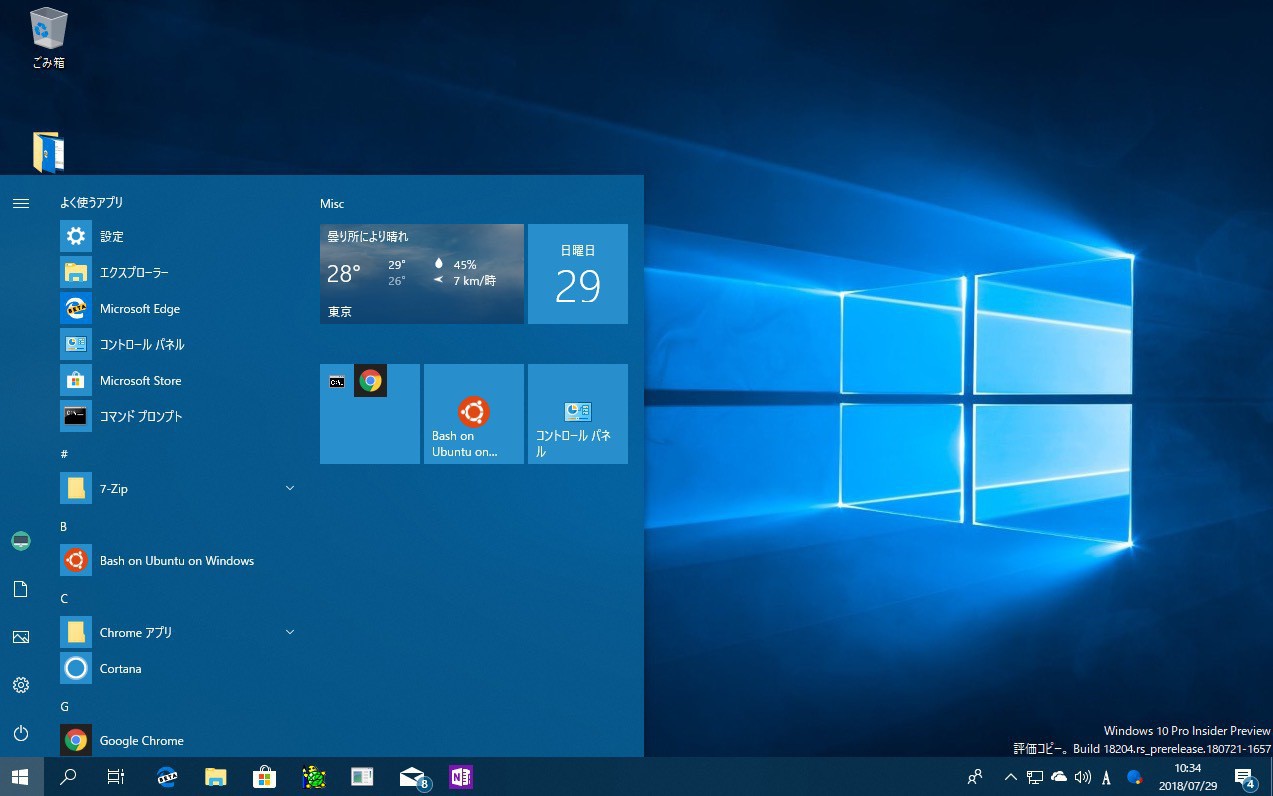Open Pictures from the Start sidebar

pyautogui.click(x=21, y=637)
